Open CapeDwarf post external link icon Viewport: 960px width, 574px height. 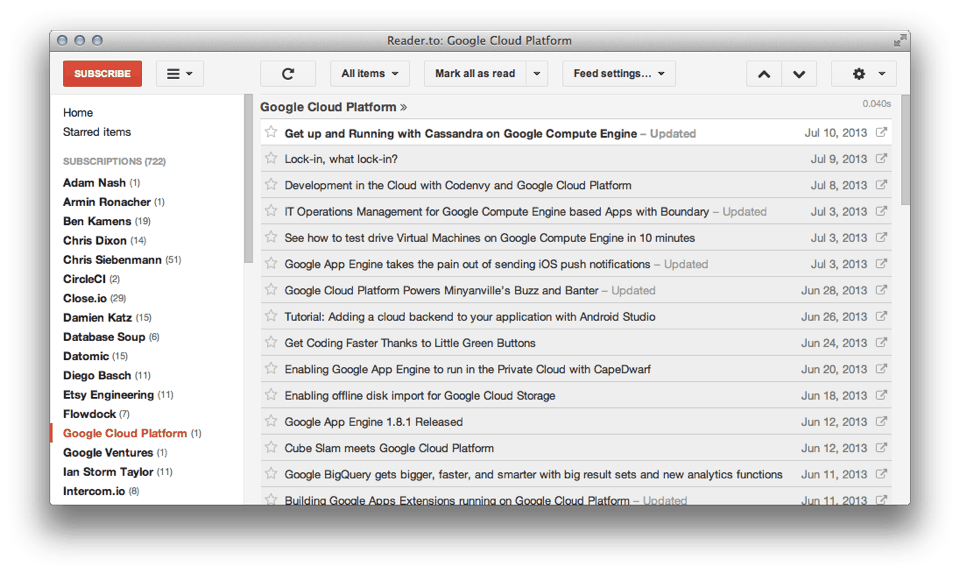pyautogui.click(x=881, y=369)
